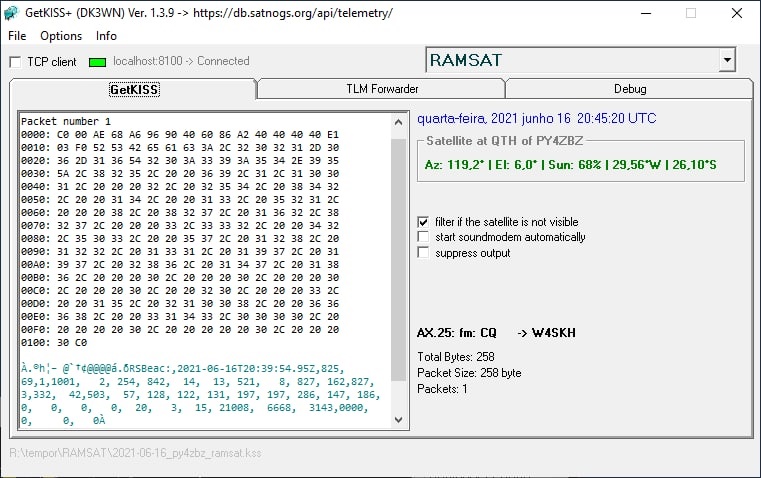The image size is (761, 478).
Task: Close the GetKISS+ window
Action: (737, 13)
